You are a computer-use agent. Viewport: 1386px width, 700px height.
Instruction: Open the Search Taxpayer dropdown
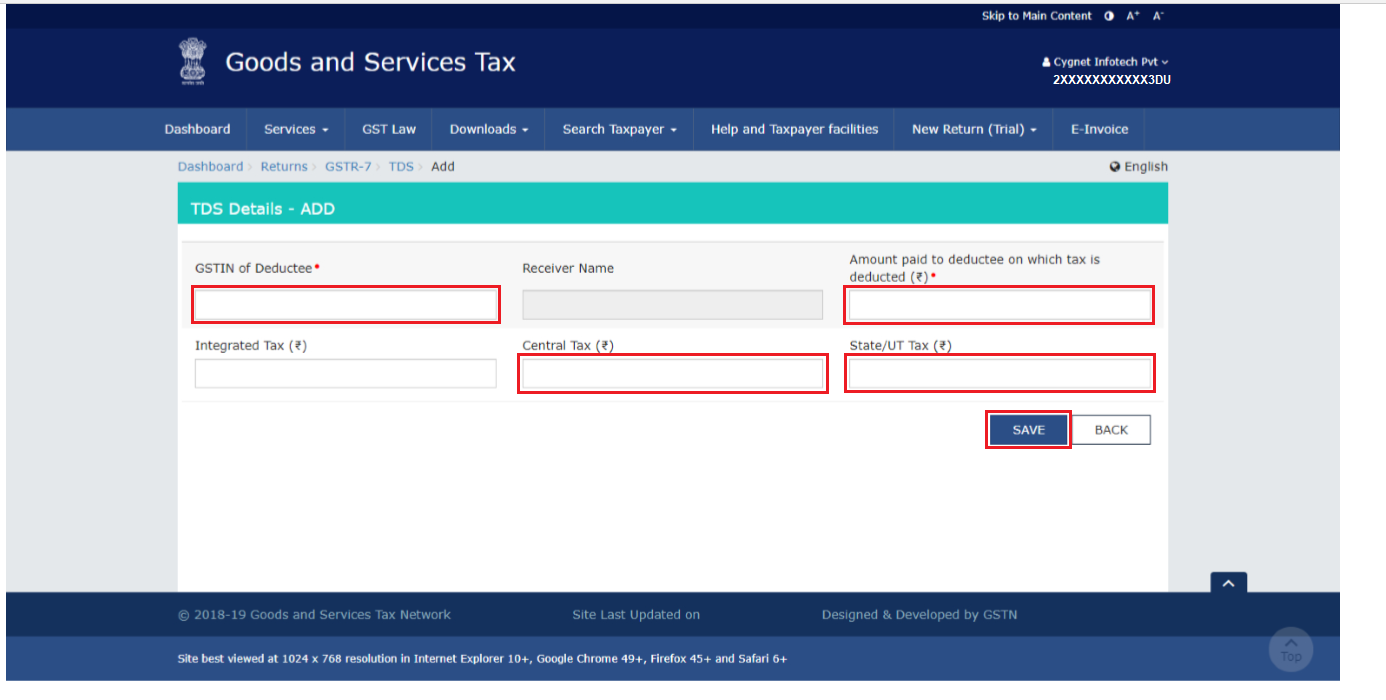(x=619, y=129)
